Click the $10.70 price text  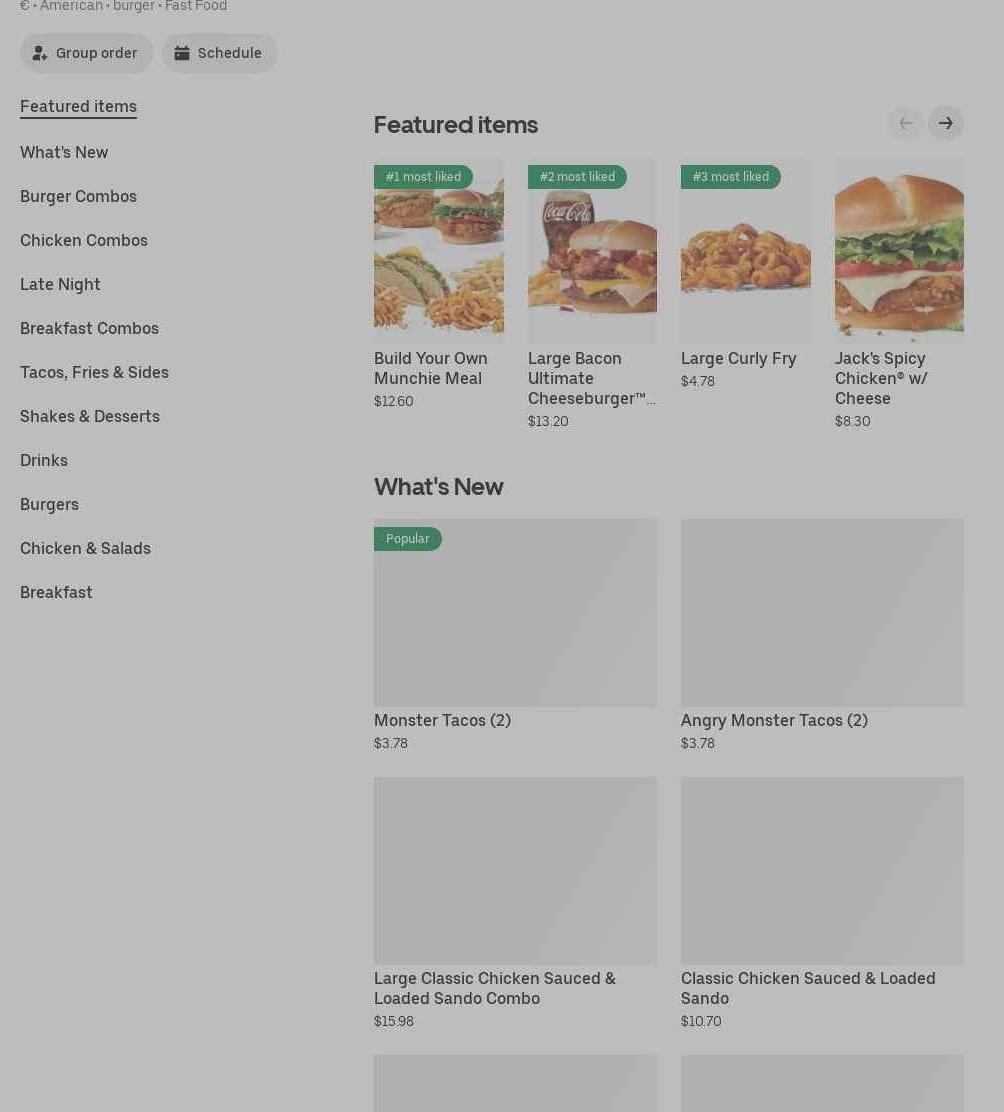point(701,1021)
